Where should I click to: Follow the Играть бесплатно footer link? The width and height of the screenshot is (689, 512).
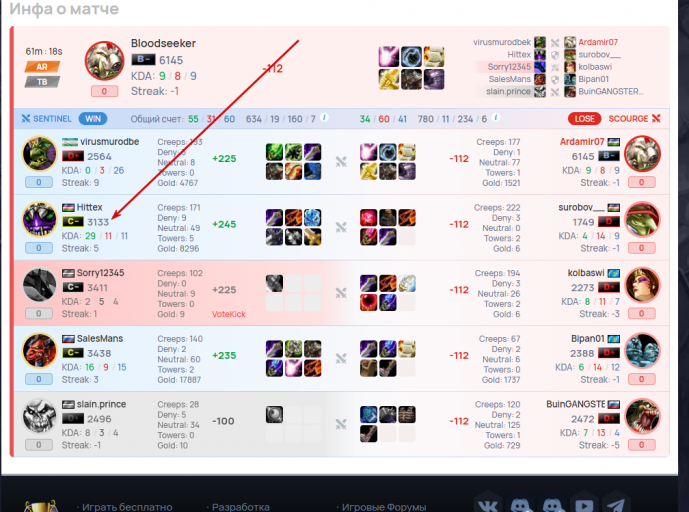pos(127,507)
